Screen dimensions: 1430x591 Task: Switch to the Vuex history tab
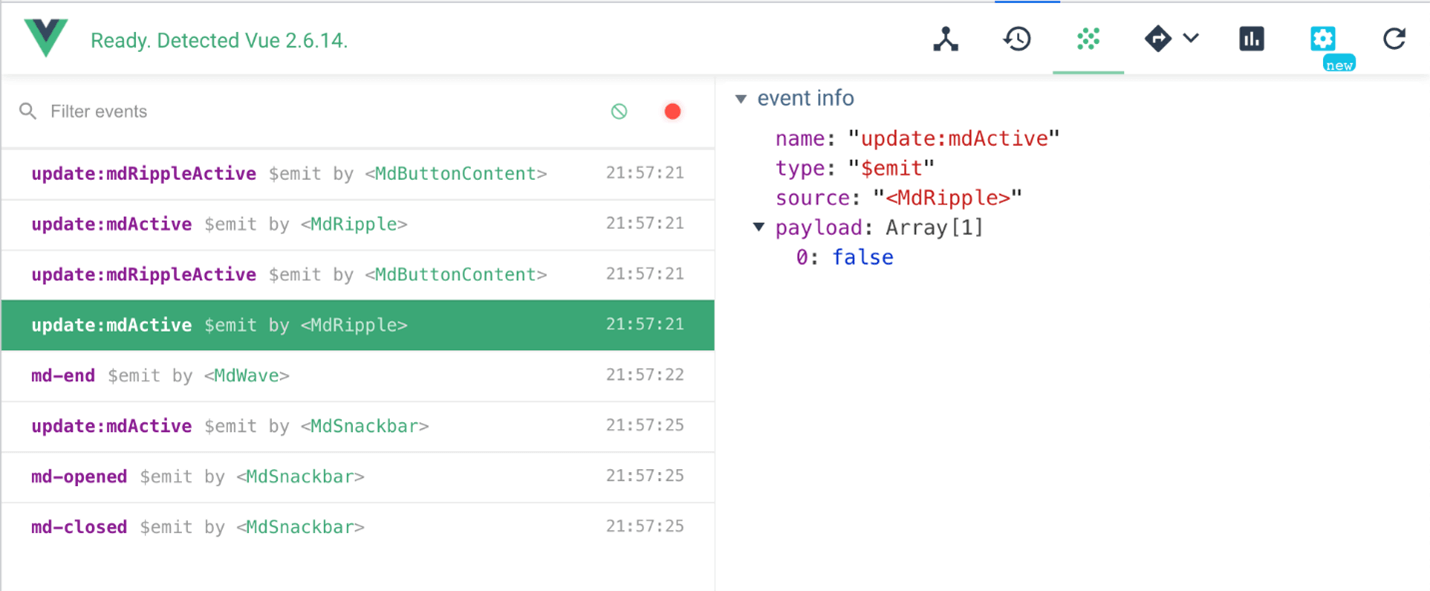(x=1017, y=39)
